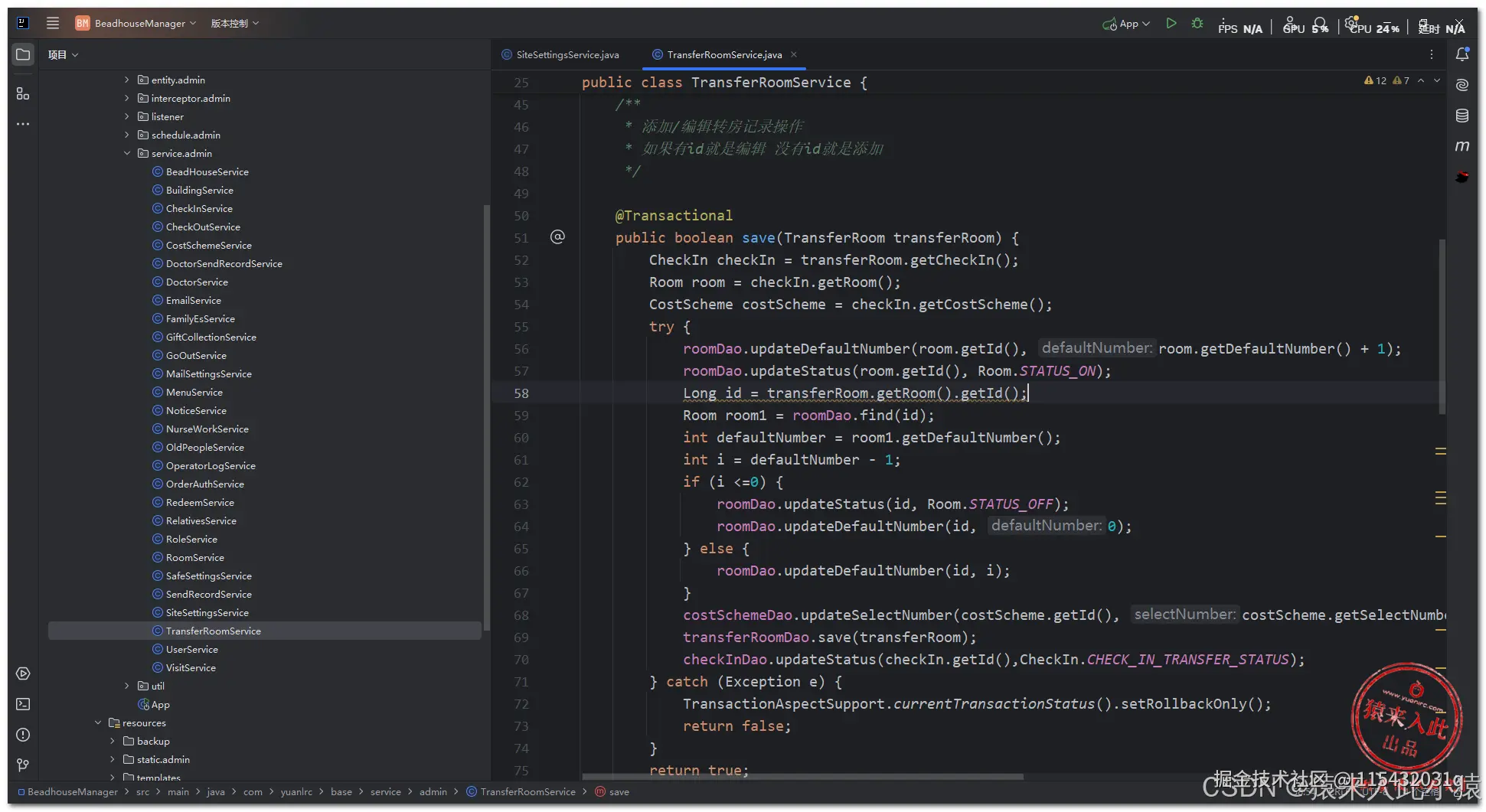Click the gutter icon beside line 51
Viewport: 1486px width, 812px height.
click(x=558, y=237)
